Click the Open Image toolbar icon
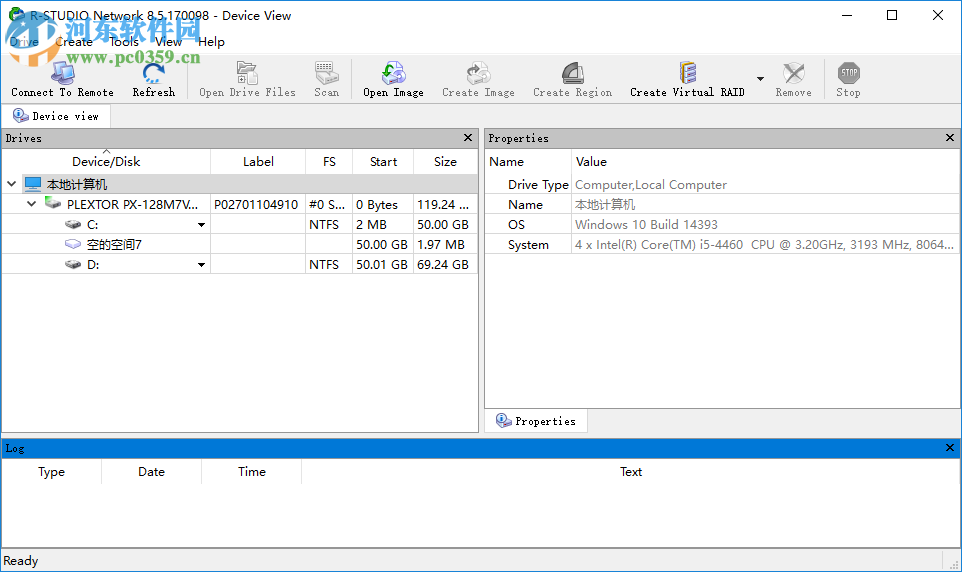962x572 pixels. [393, 74]
